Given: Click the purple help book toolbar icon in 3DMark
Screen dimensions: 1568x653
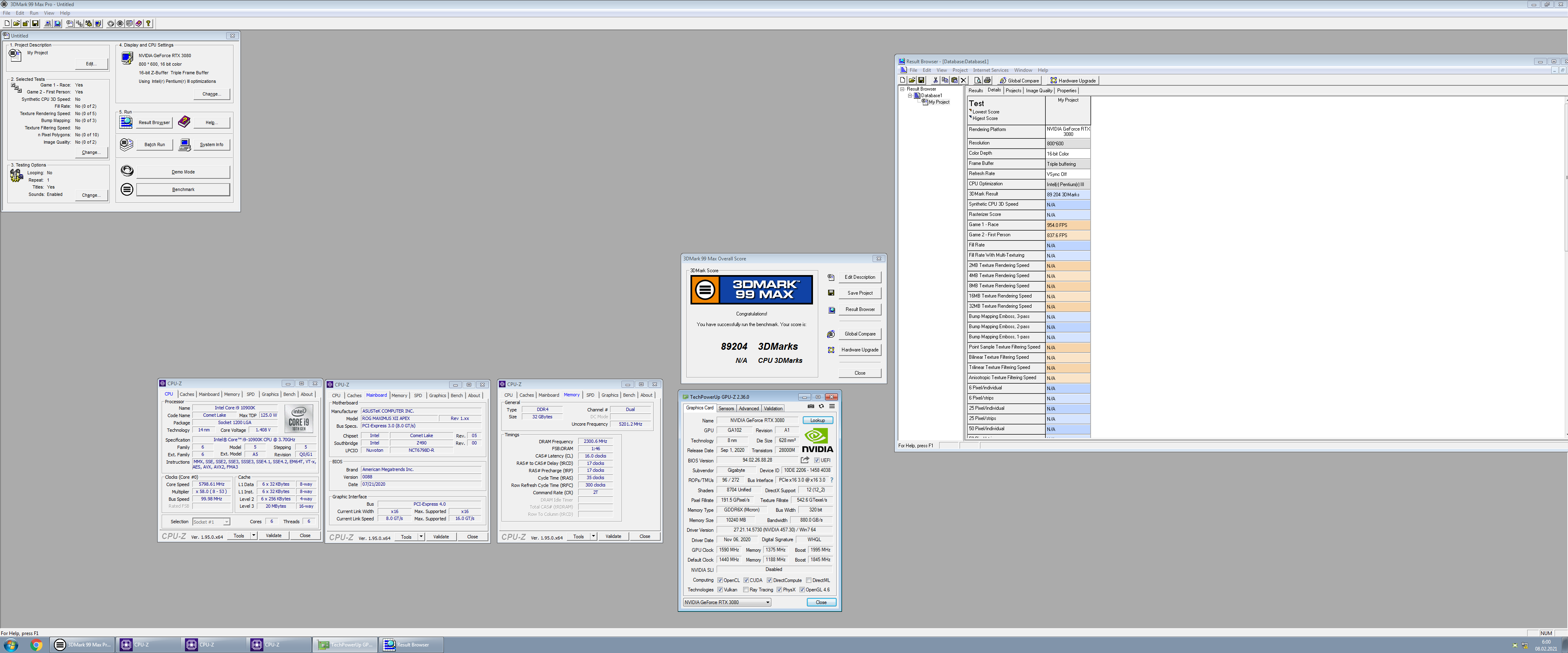Looking at the screenshot, I should 139,23.
